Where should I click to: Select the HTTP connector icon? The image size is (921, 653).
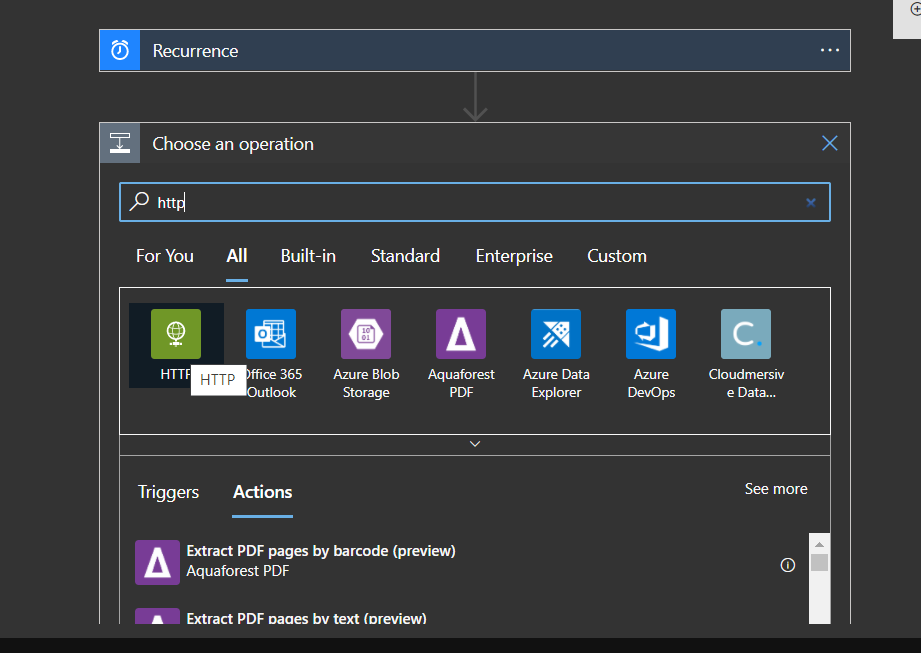click(176, 334)
